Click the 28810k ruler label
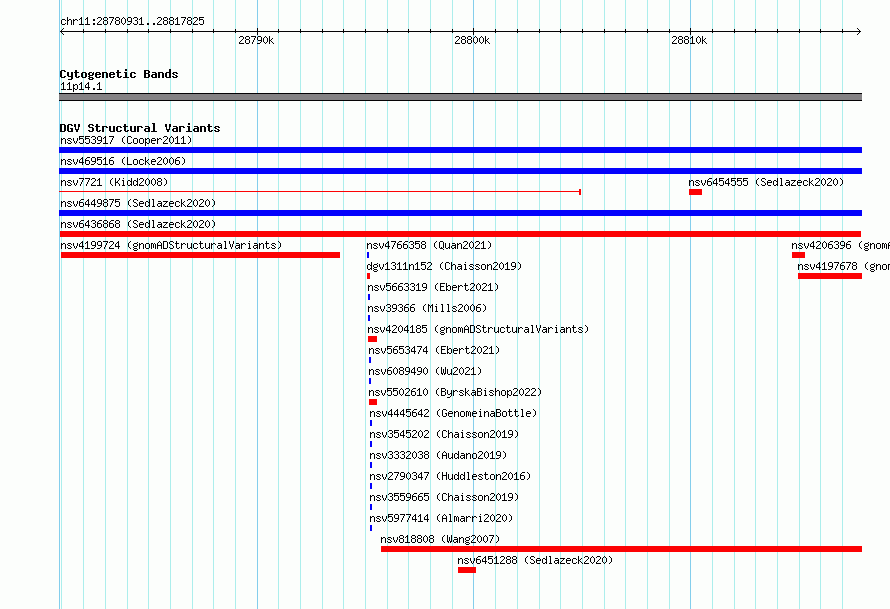 coord(689,40)
